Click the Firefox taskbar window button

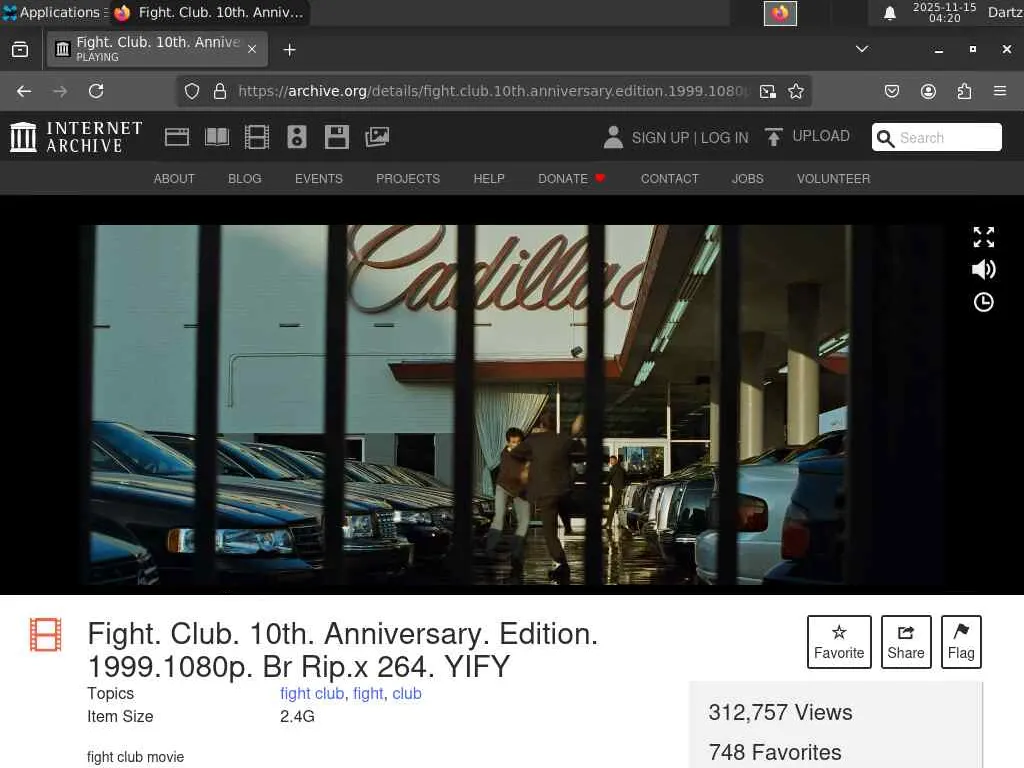coord(210,12)
